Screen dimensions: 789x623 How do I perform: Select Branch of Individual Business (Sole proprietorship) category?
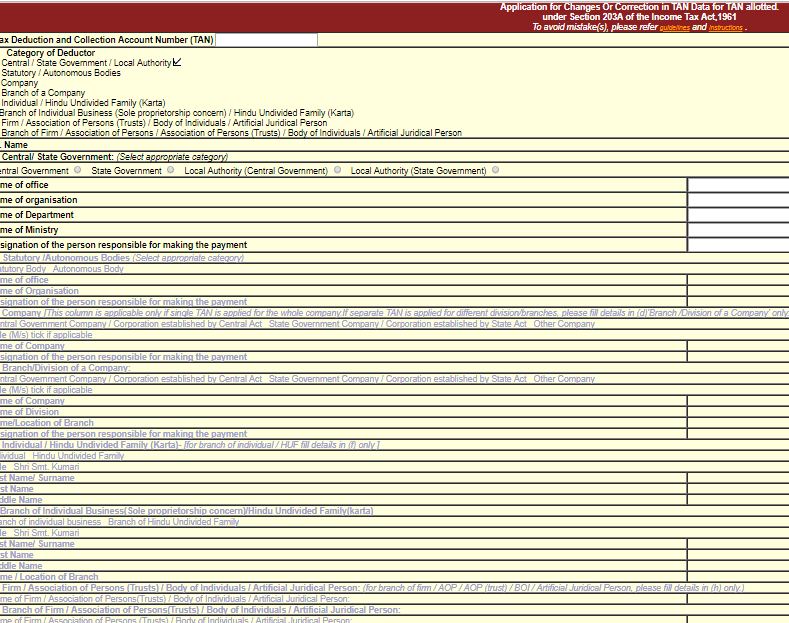click(176, 113)
